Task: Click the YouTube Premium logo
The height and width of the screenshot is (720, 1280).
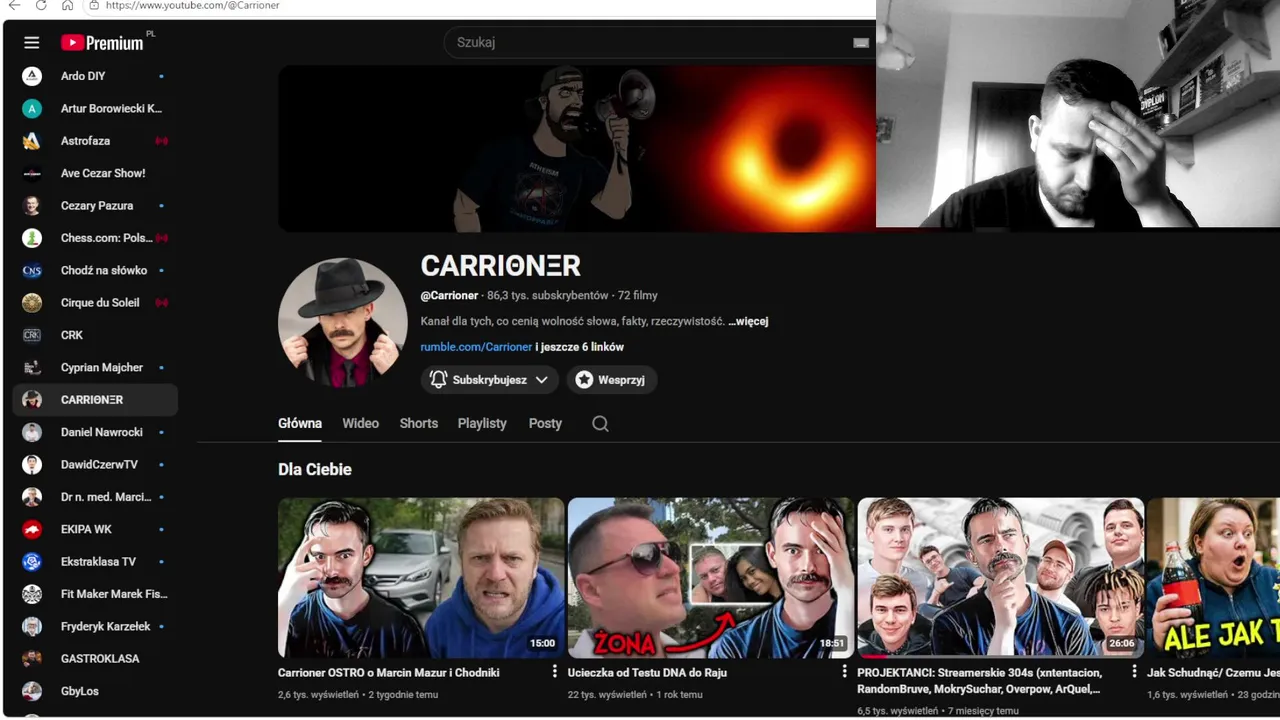Action: pos(104,43)
